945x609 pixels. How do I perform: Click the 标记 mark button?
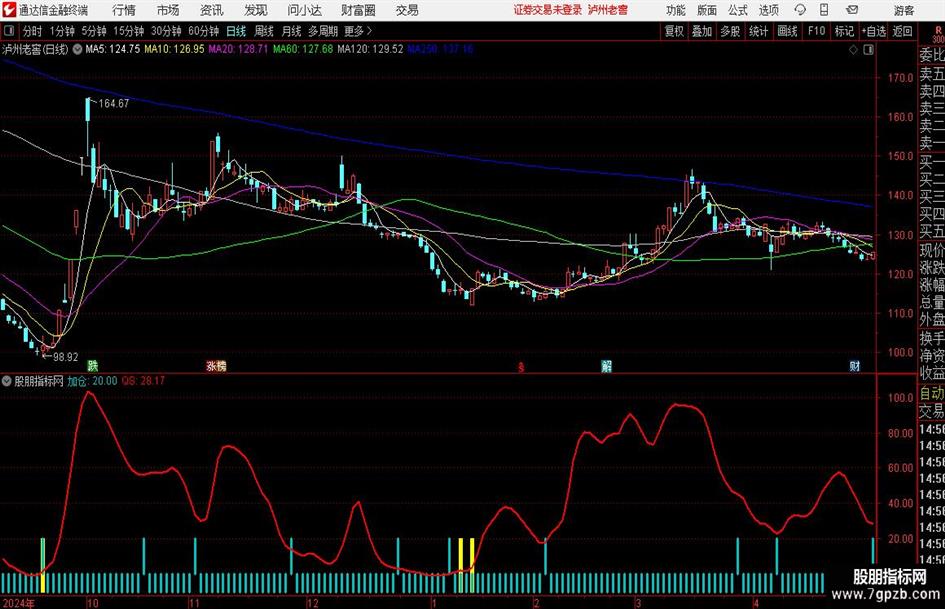[844, 31]
